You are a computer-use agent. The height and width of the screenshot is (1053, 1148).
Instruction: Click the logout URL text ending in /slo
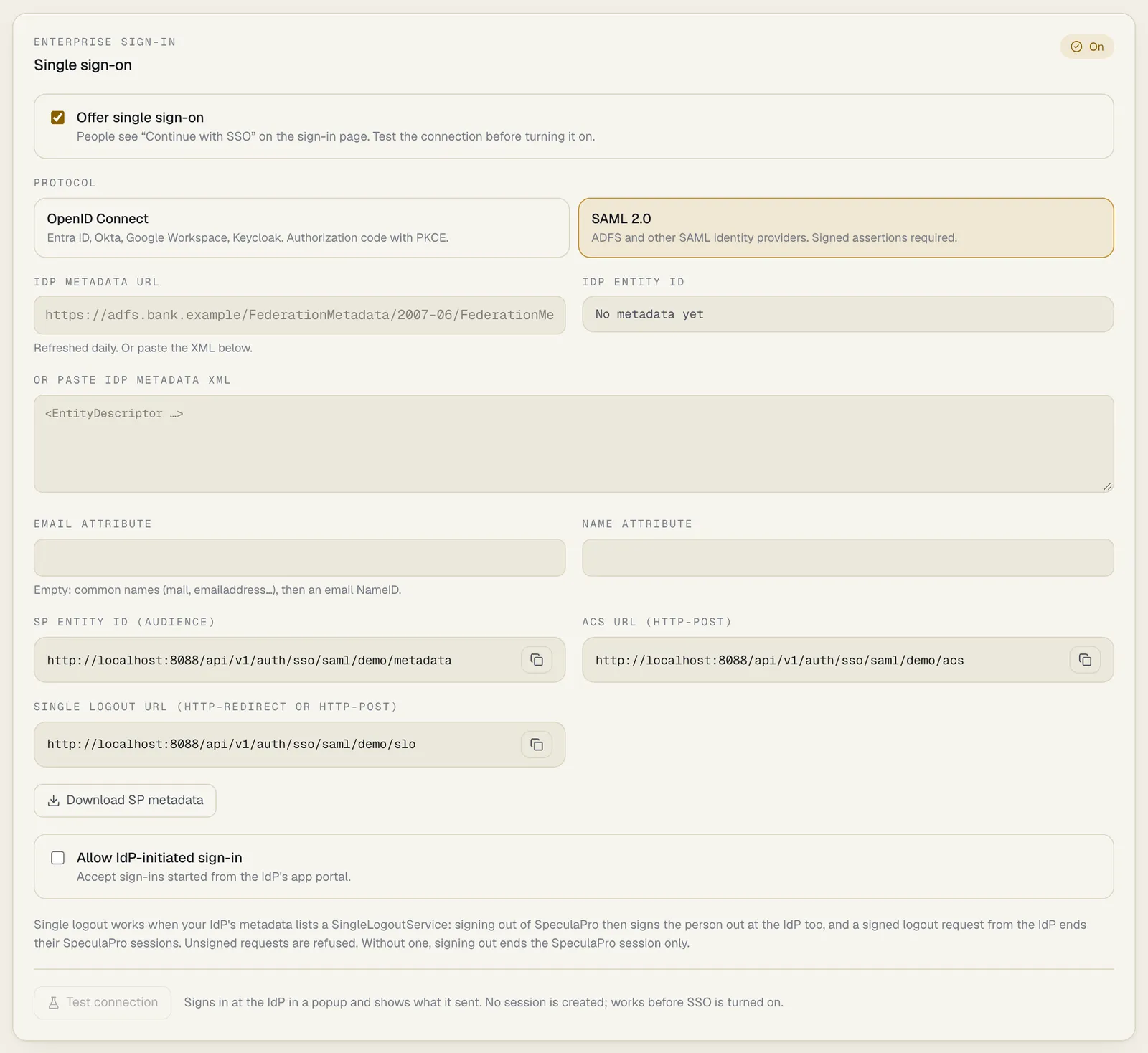click(232, 745)
